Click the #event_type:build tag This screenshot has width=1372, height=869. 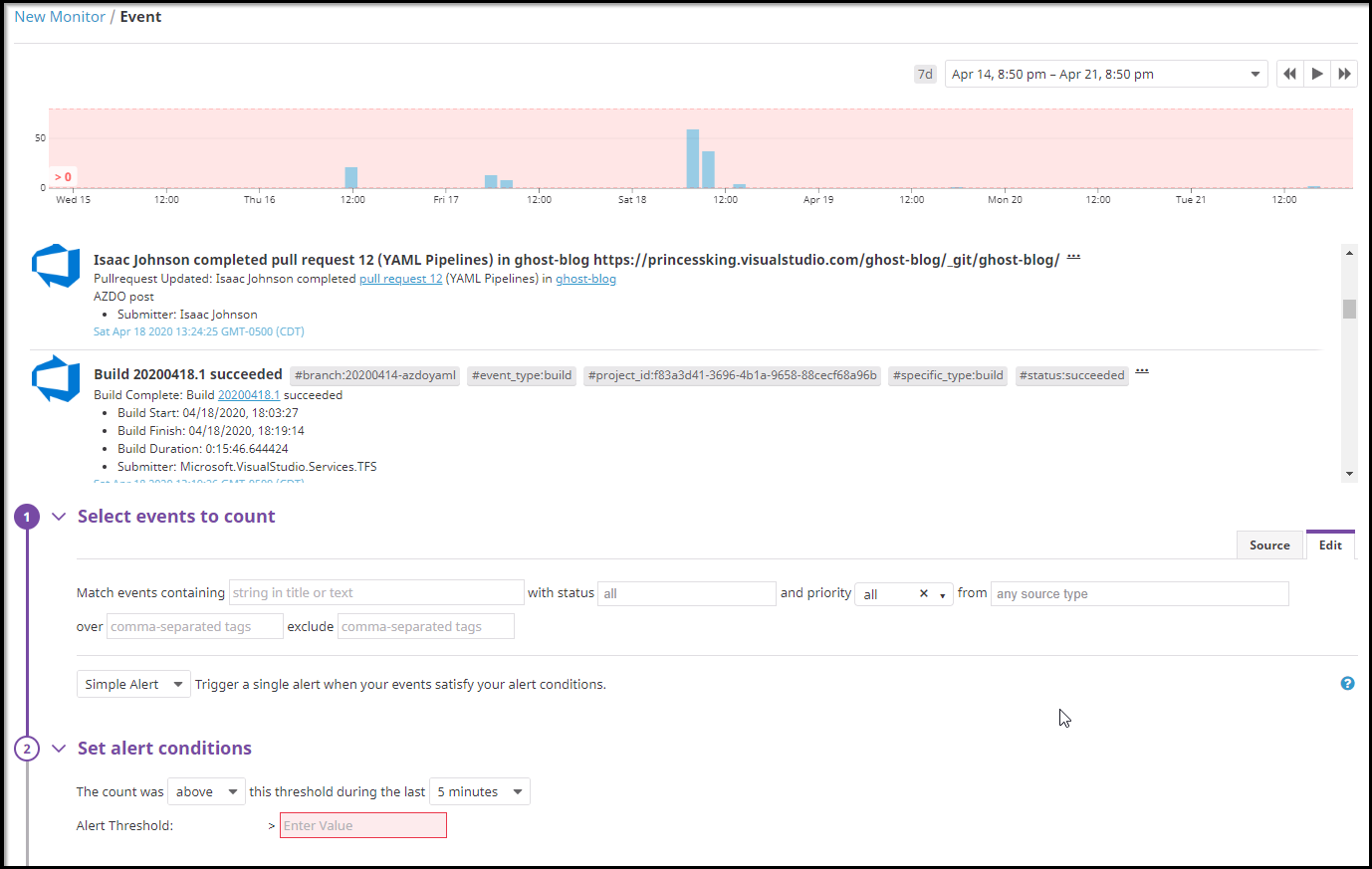pos(522,375)
